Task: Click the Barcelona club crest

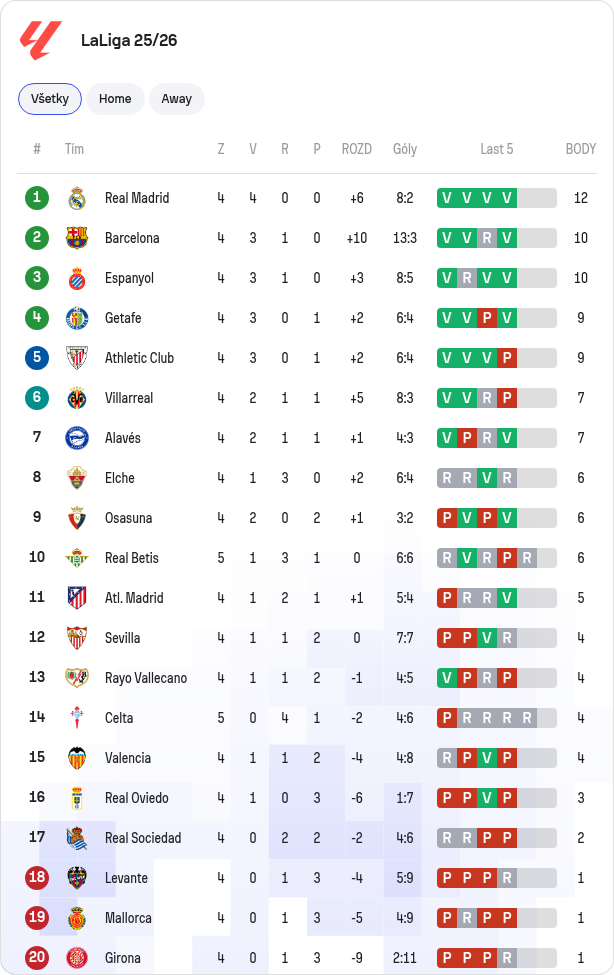Action: (77, 238)
